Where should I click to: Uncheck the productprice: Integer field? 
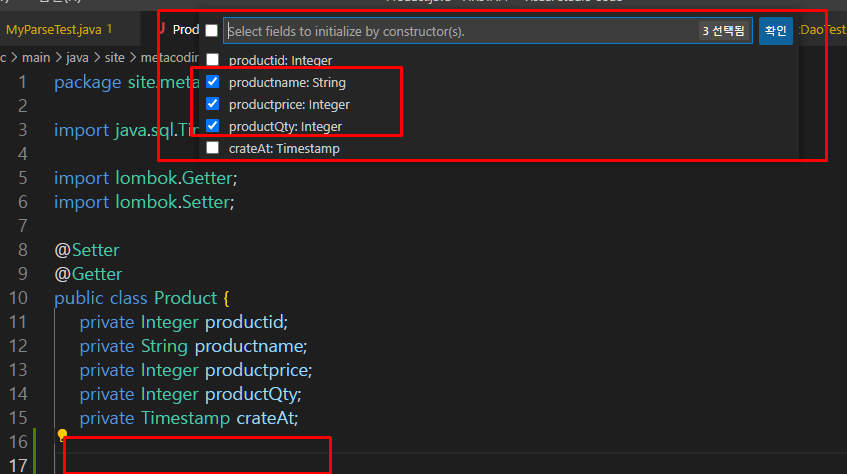(212, 104)
